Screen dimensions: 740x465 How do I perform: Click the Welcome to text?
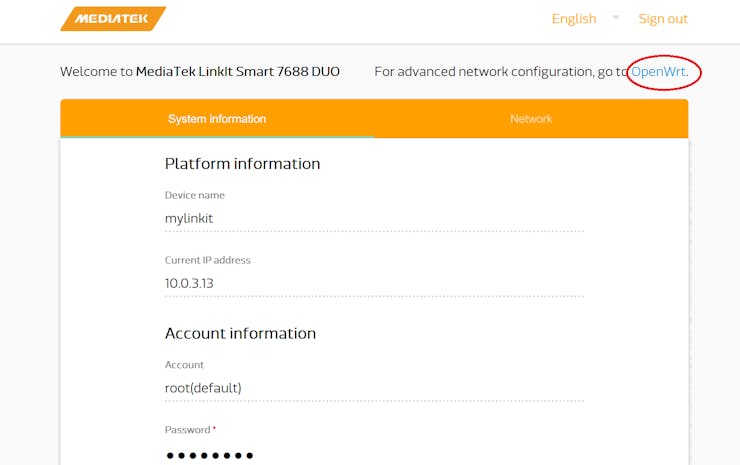click(x=96, y=71)
